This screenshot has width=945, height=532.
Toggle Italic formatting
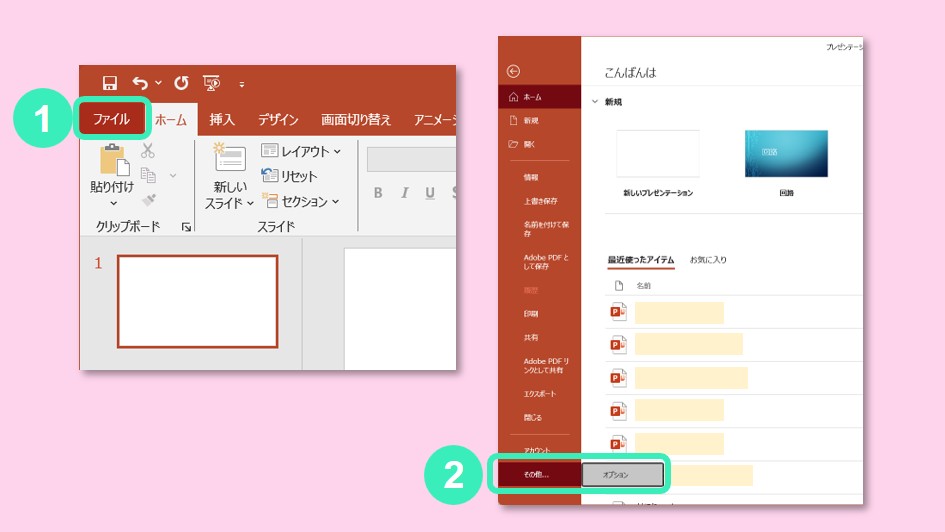point(404,193)
